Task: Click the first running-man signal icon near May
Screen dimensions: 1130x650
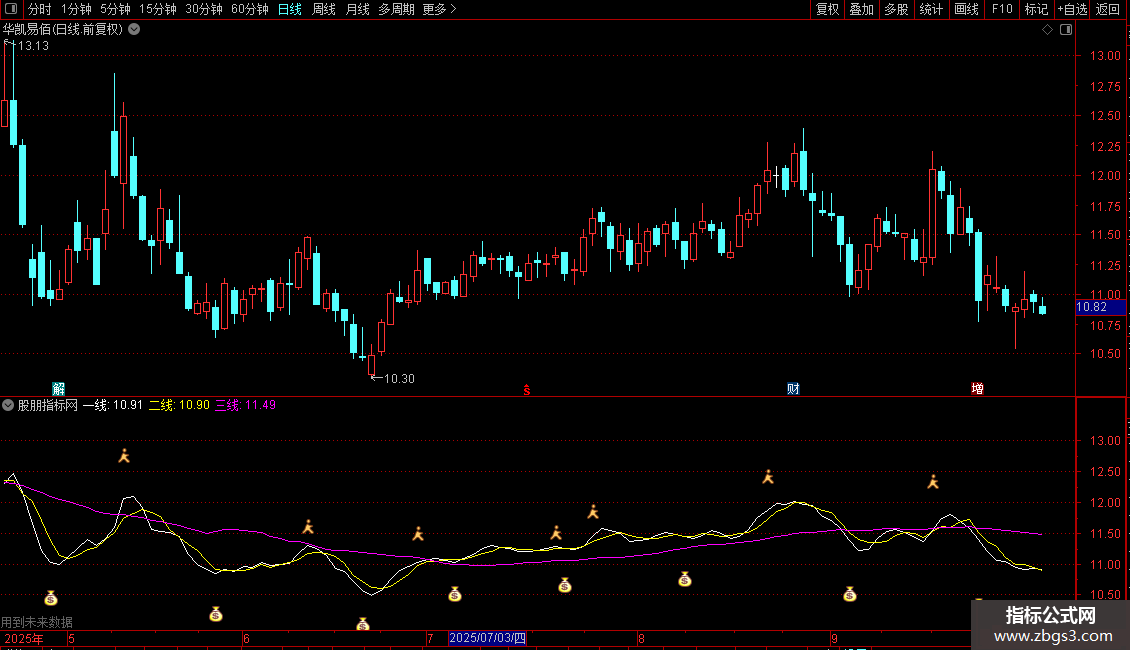Action: 124,455
